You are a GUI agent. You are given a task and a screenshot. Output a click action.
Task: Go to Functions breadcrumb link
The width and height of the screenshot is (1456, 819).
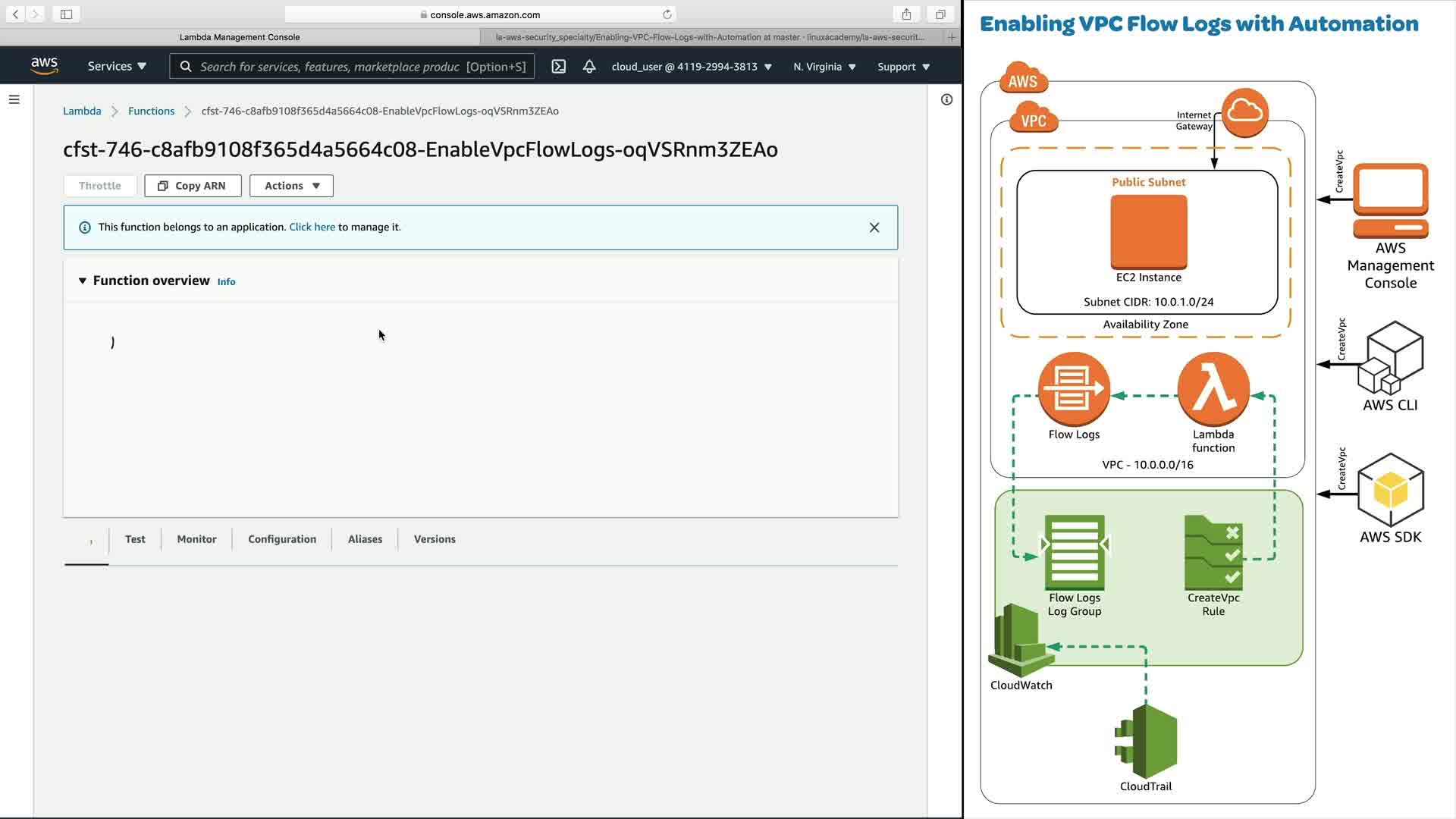pyautogui.click(x=151, y=111)
